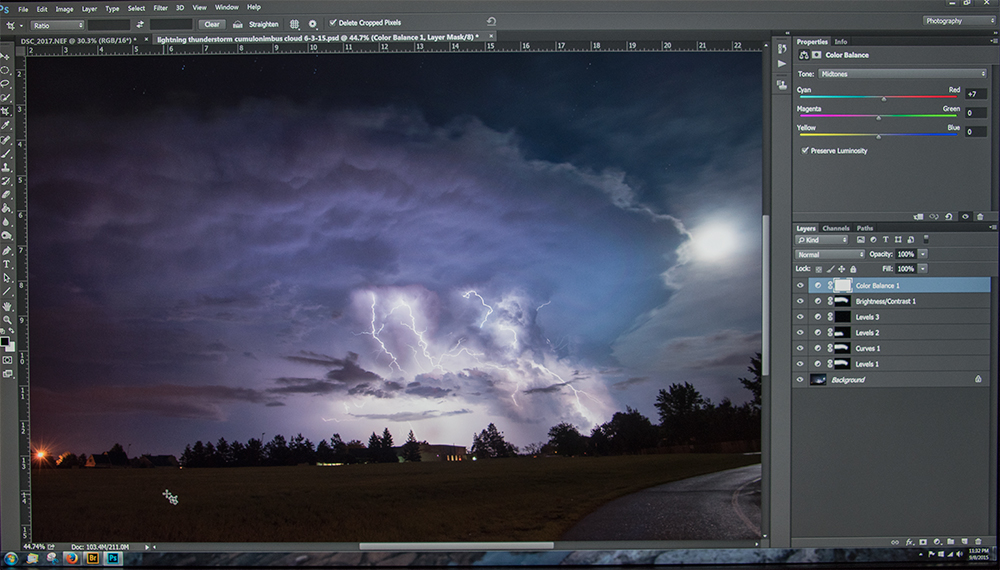Open the Filter menu
Screen dimensions: 1000x570
160,8
